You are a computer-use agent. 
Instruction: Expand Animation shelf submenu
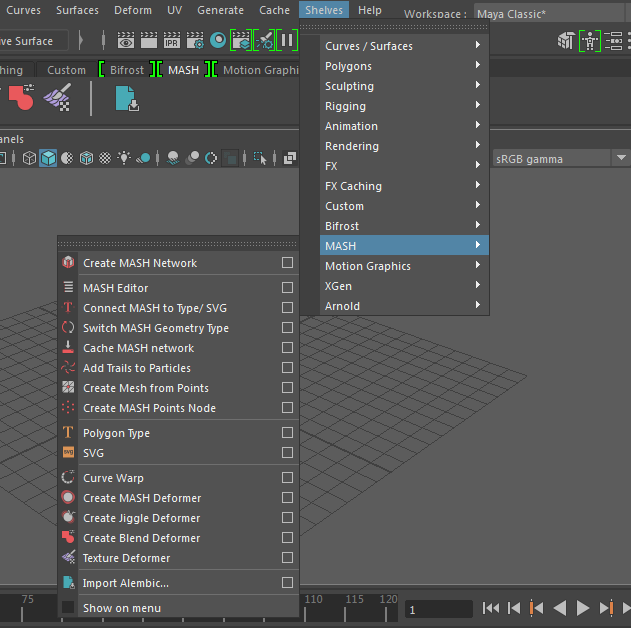point(404,126)
